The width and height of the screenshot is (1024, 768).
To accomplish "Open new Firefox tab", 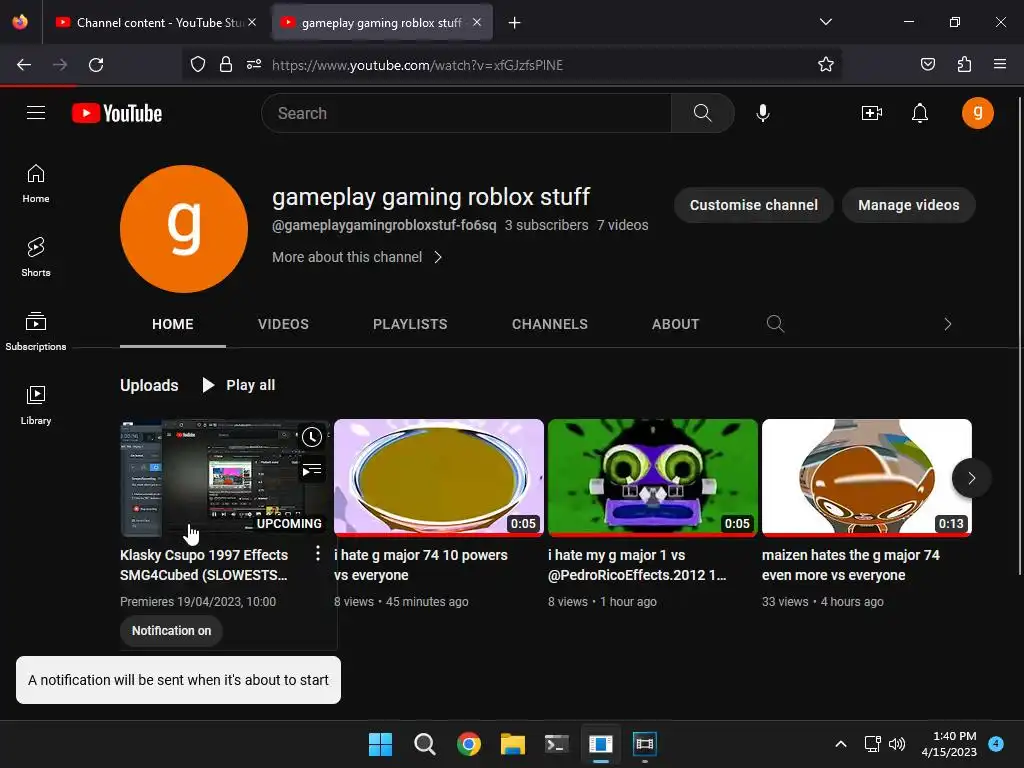I will click(515, 23).
